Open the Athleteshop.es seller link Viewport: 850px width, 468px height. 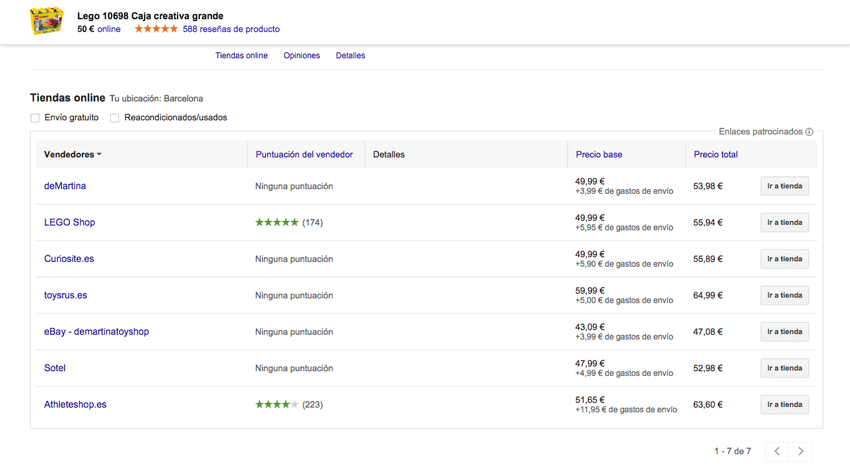click(75, 405)
